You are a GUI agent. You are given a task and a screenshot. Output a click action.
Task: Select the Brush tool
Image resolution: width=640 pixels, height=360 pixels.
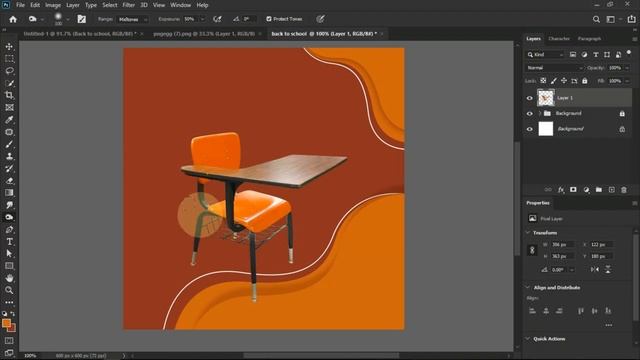(x=9, y=144)
